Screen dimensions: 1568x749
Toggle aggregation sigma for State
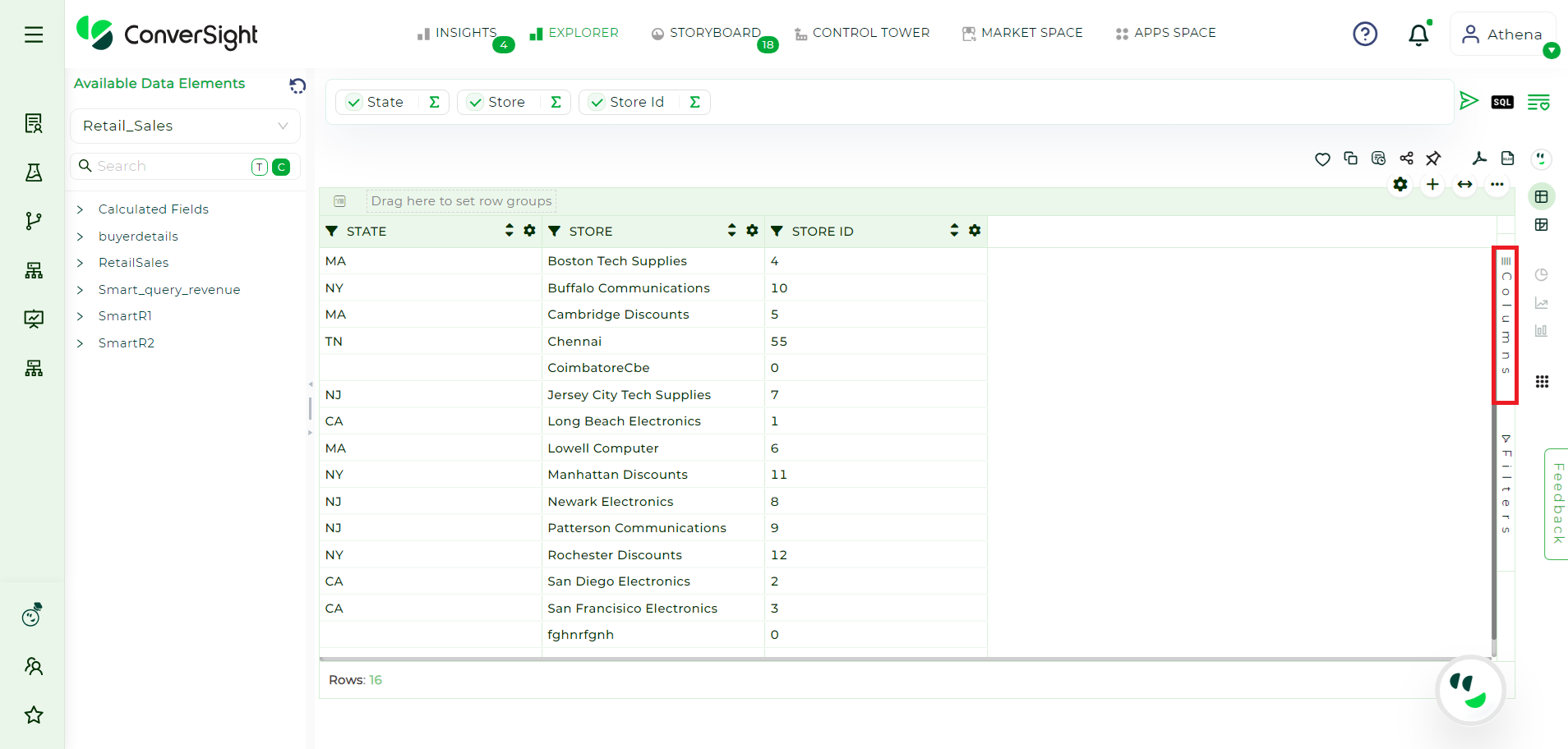pyautogui.click(x=434, y=102)
